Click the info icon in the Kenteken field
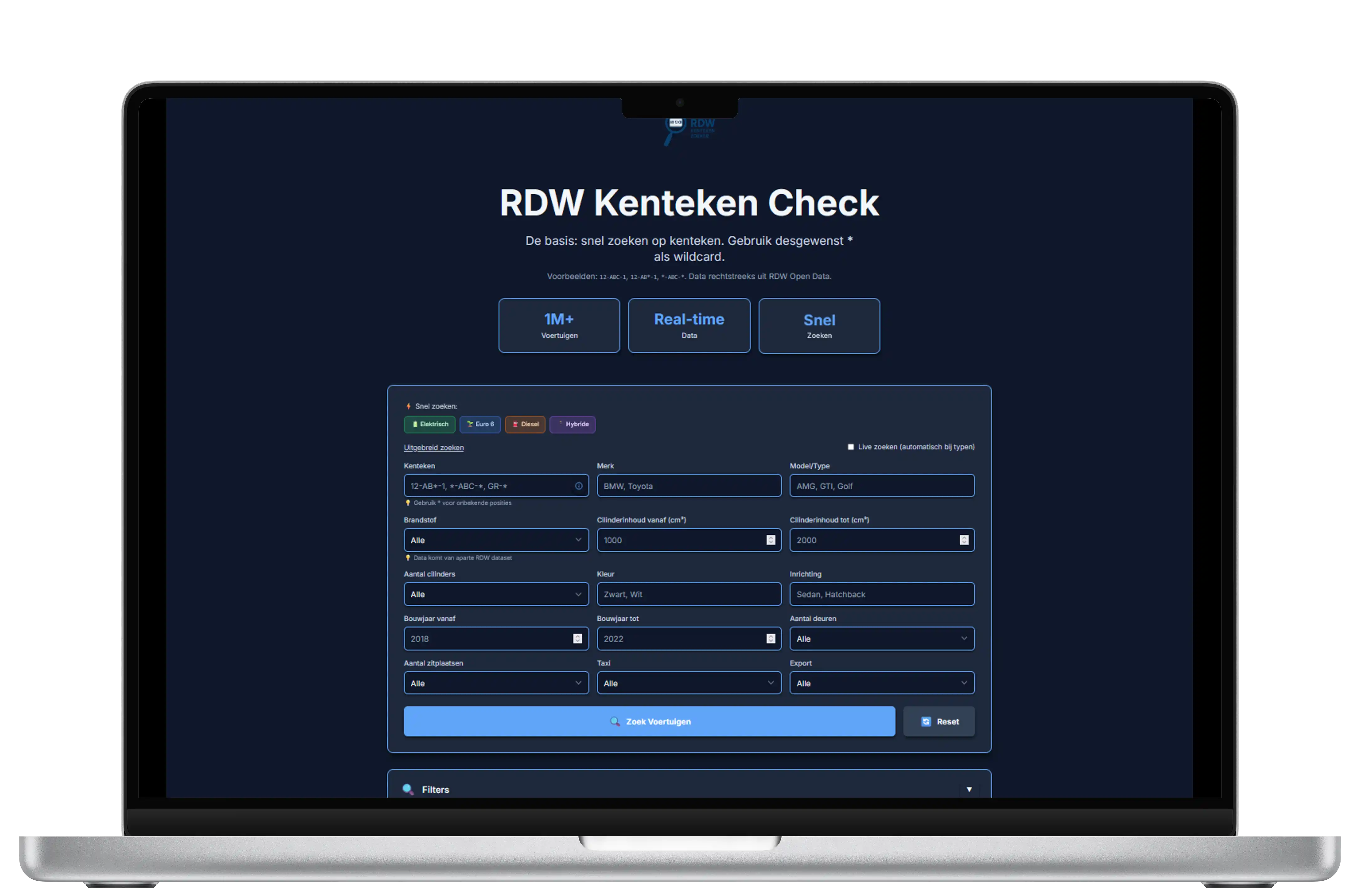This screenshot has height=896, width=1360. pos(579,486)
